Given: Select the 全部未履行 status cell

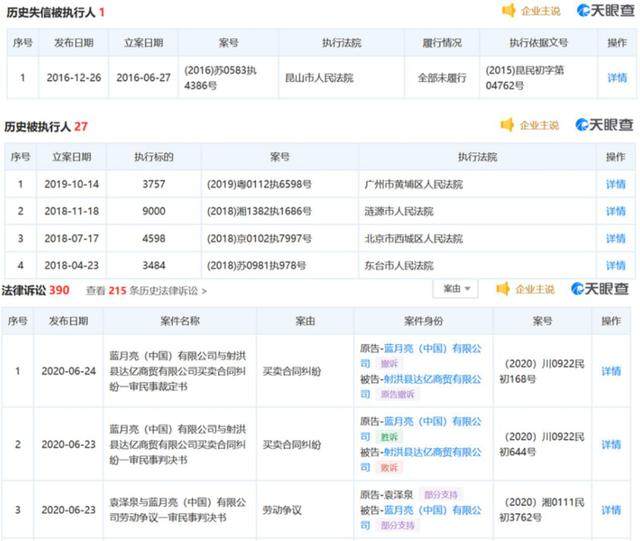Looking at the screenshot, I should click(442, 78).
